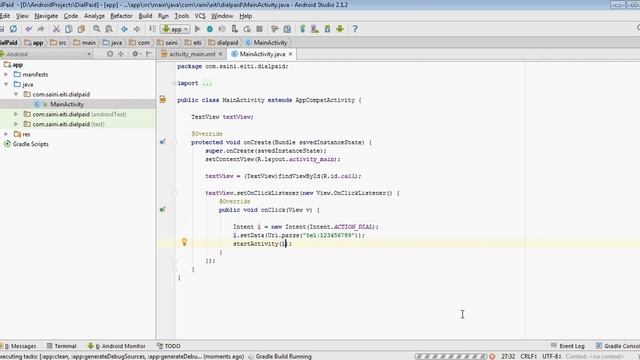Start debugging with the bug icon
Image resolution: width=640 pixels, height=360 pixels.
point(209,29)
